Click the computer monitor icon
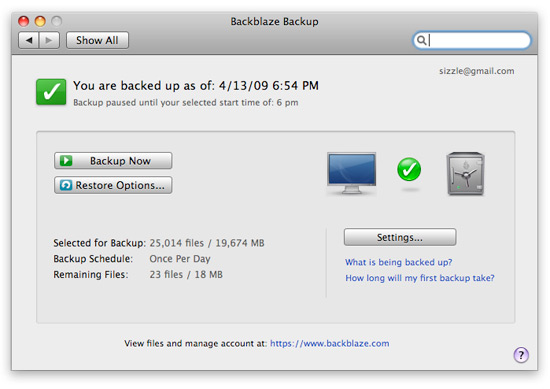 click(351, 173)
